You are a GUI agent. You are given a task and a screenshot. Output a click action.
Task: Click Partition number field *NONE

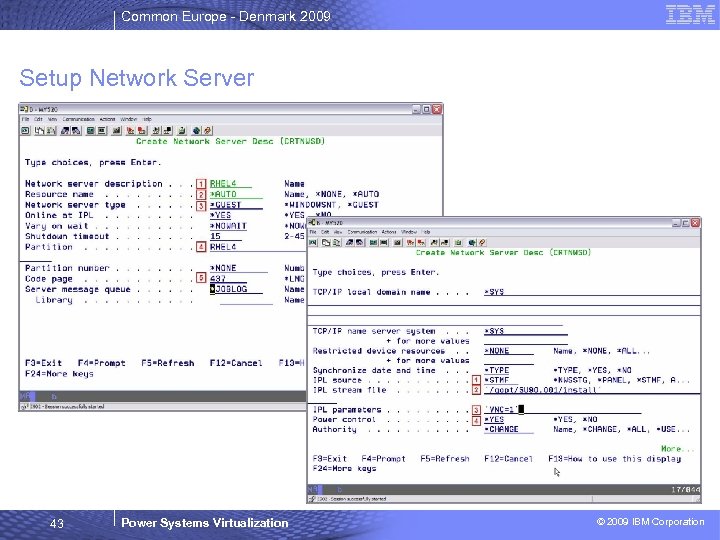[x=239, y=268]
